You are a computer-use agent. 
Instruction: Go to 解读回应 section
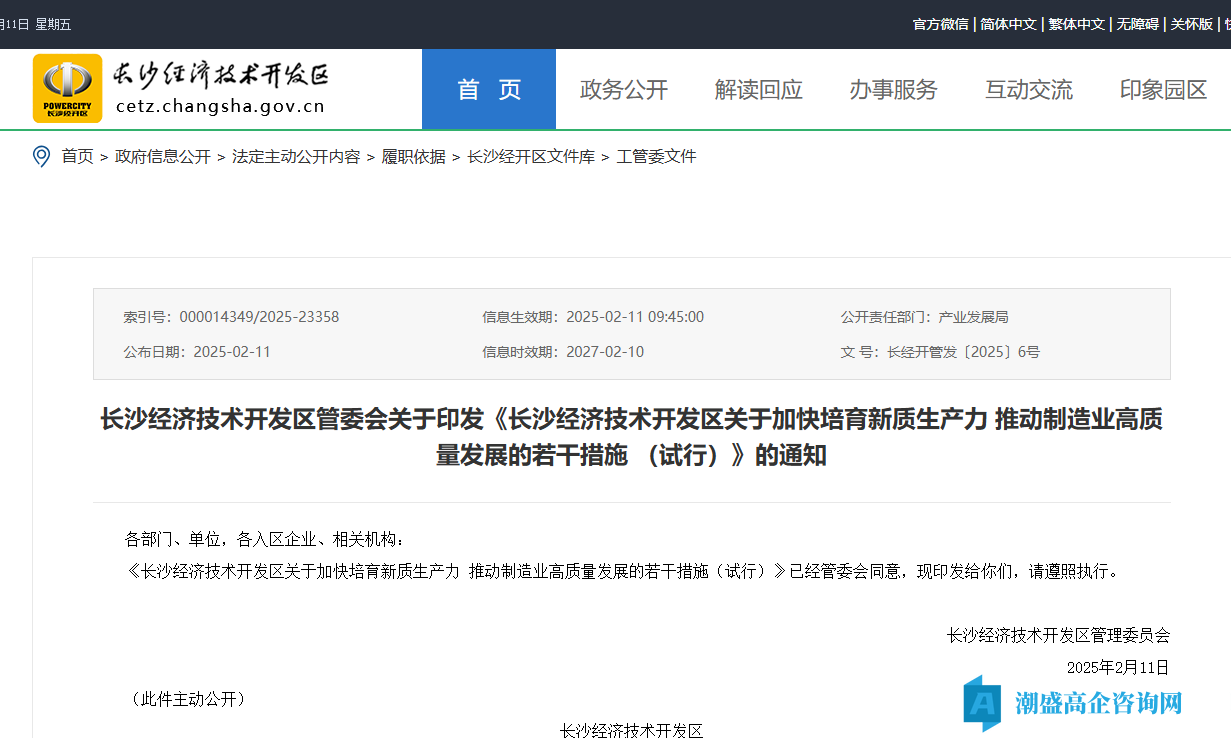(x=758, y=90)
